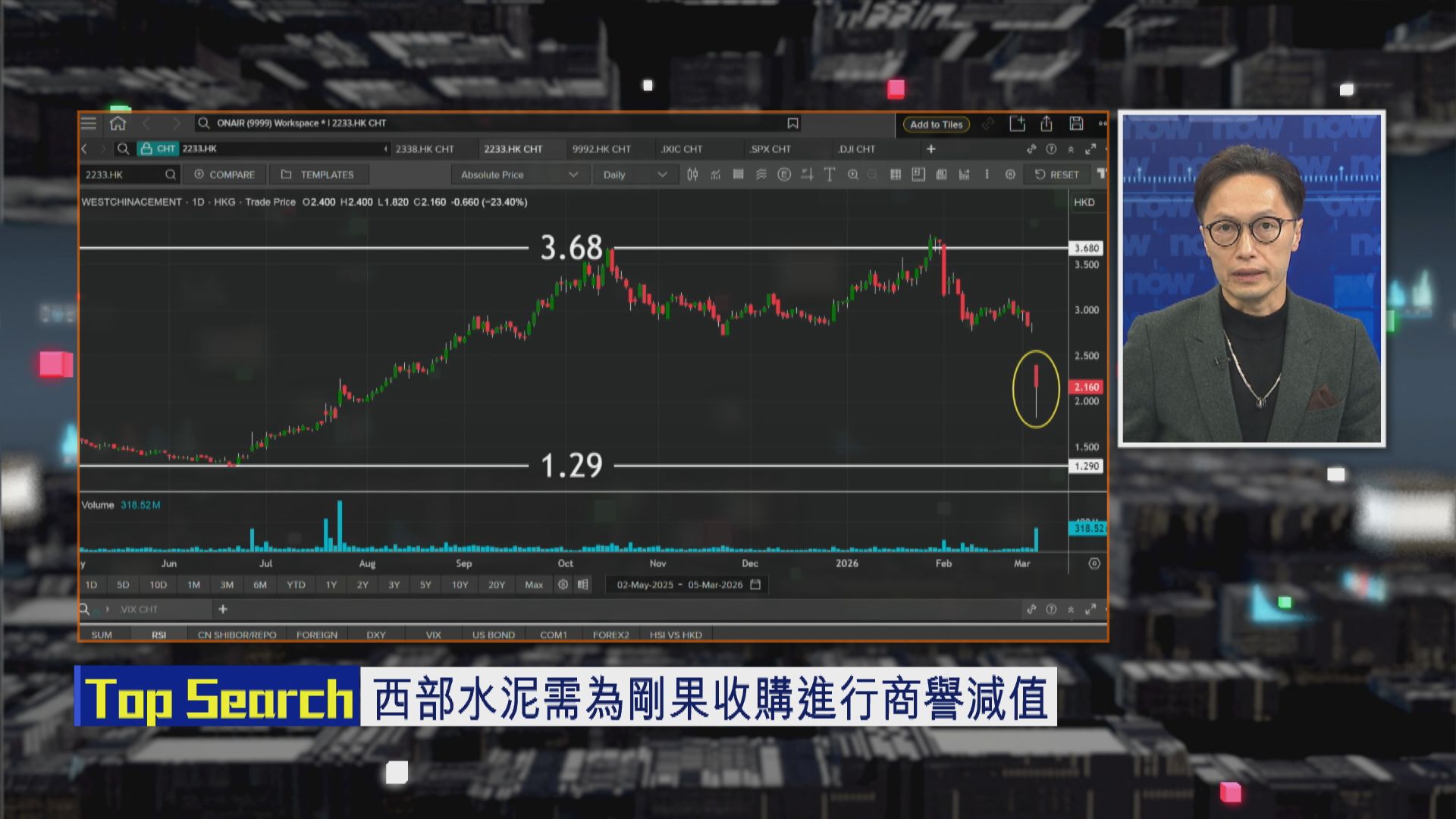Screen dimensions: 1456x819
Task: Select the candlestick chart type icon
Action: [x=693, y=174]
